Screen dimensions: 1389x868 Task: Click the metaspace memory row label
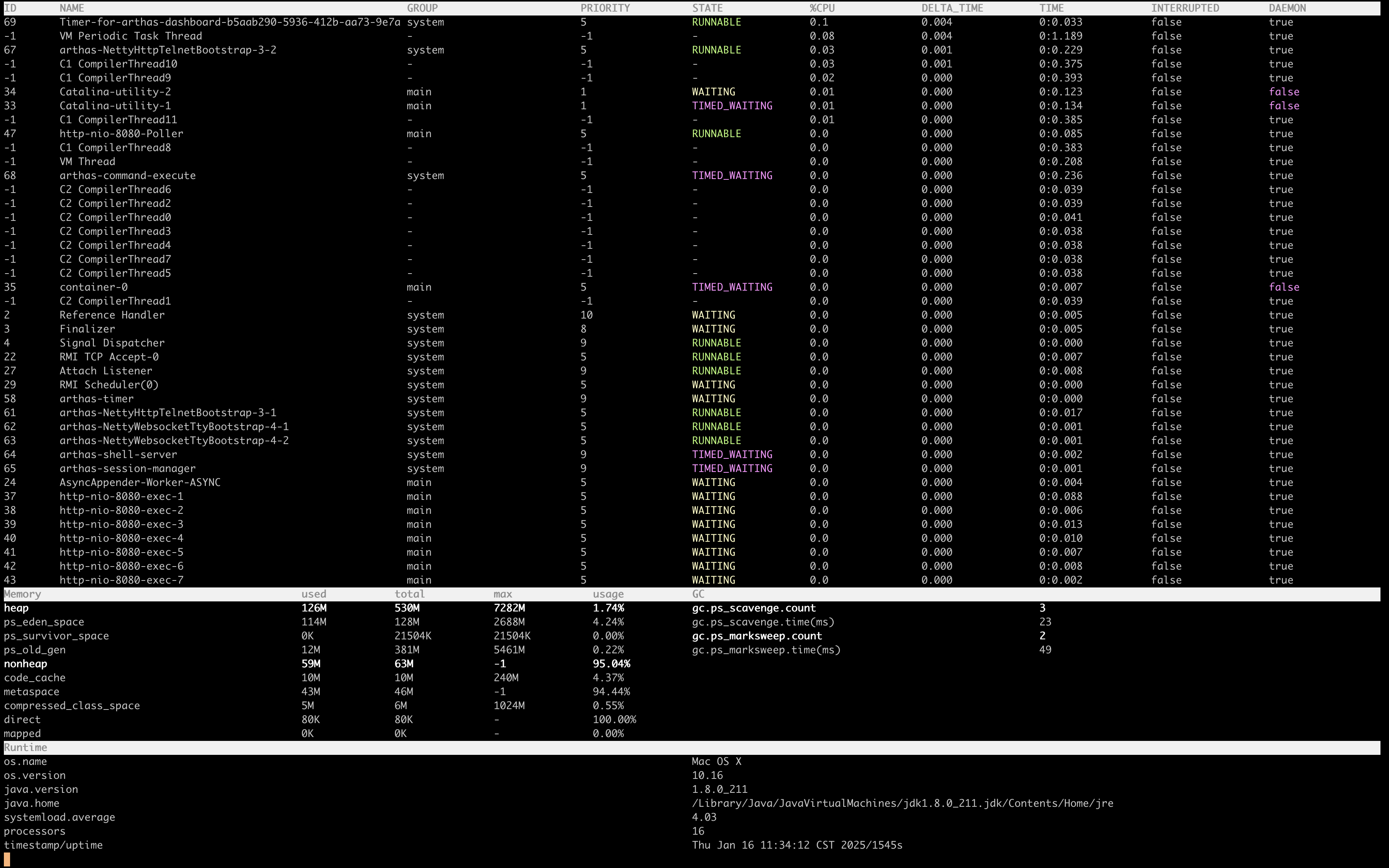(x=31, y=692)
